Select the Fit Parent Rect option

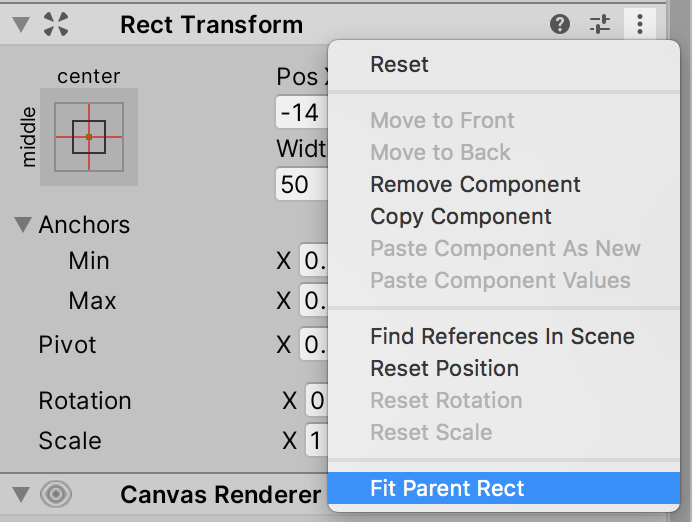pyautogui.click(x=447, y=489)
